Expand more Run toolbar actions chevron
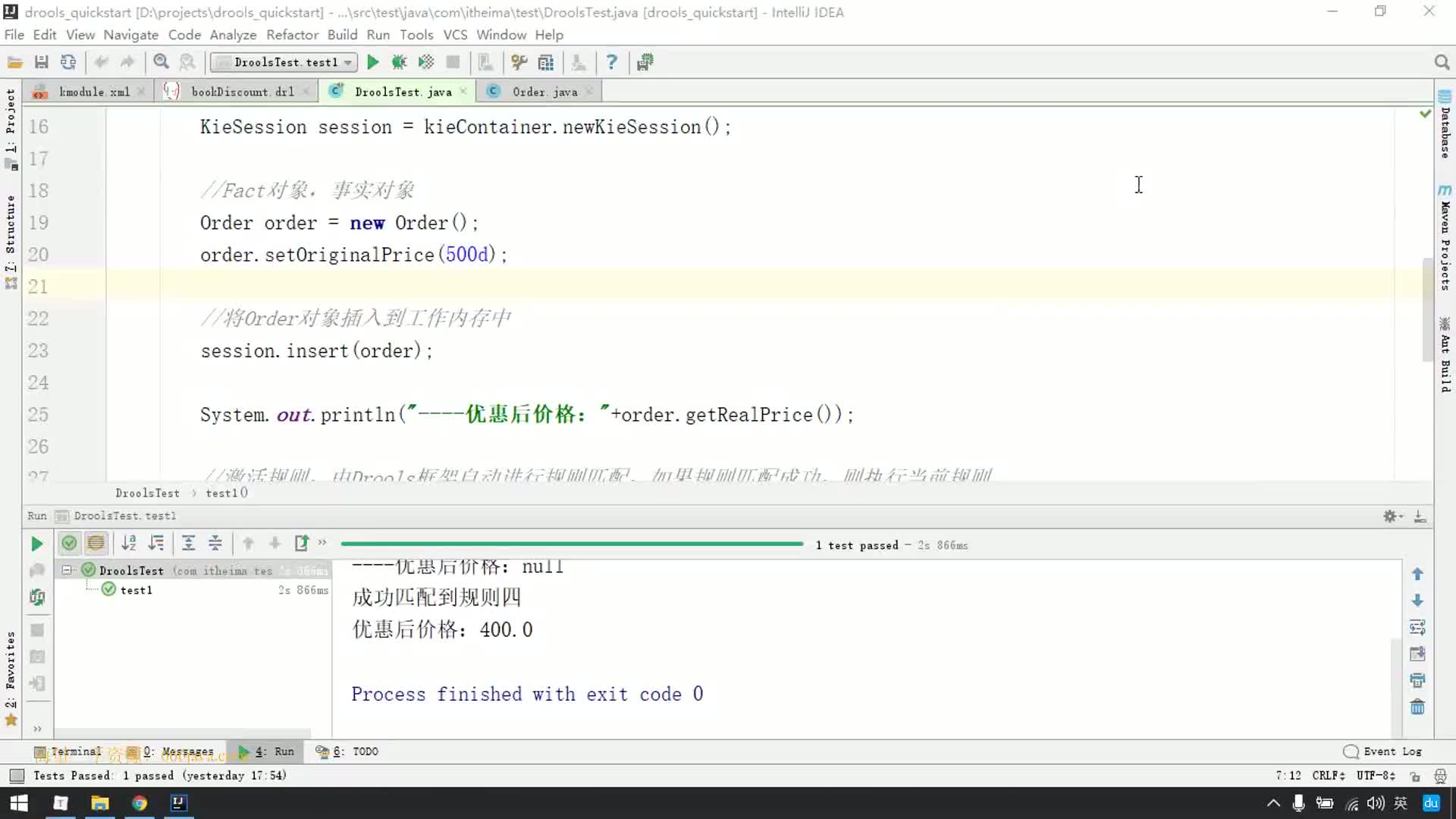This screenshot has height=819, width=1456. click(322, 542)
